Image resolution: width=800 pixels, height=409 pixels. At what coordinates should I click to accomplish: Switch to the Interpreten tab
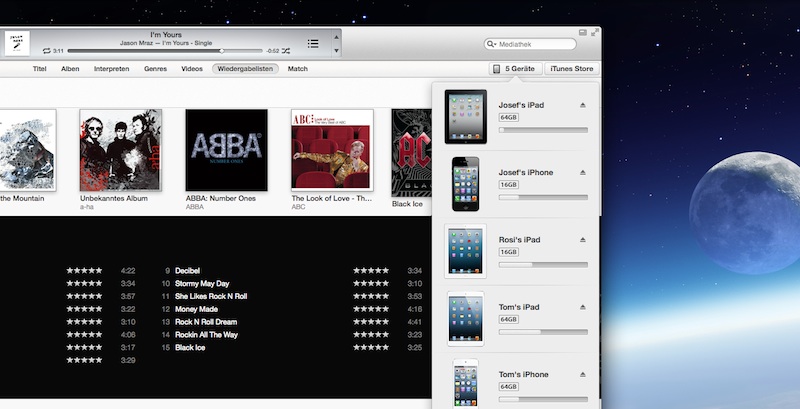[111, 69]
